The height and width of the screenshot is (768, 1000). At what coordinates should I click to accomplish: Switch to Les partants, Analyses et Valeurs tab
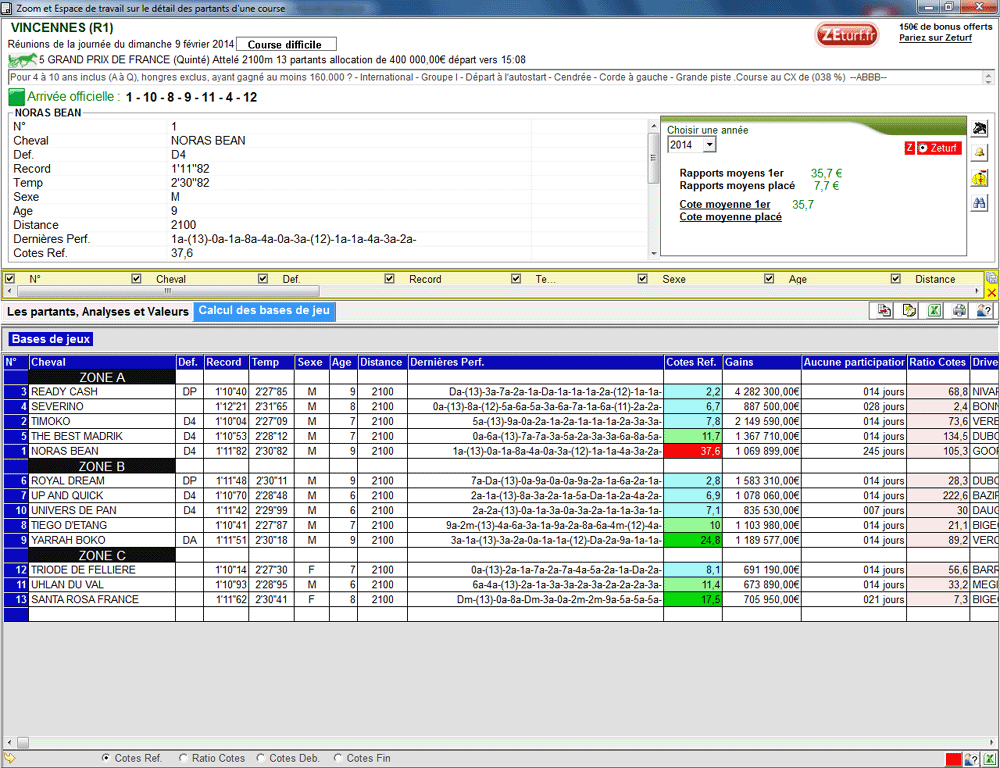98,312
